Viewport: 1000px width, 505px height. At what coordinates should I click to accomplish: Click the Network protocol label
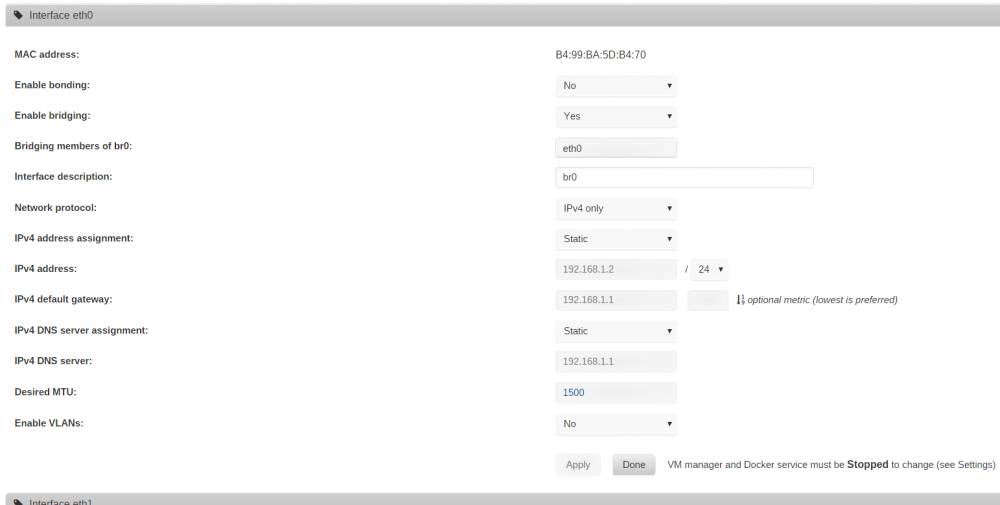(x=55, y=208)
